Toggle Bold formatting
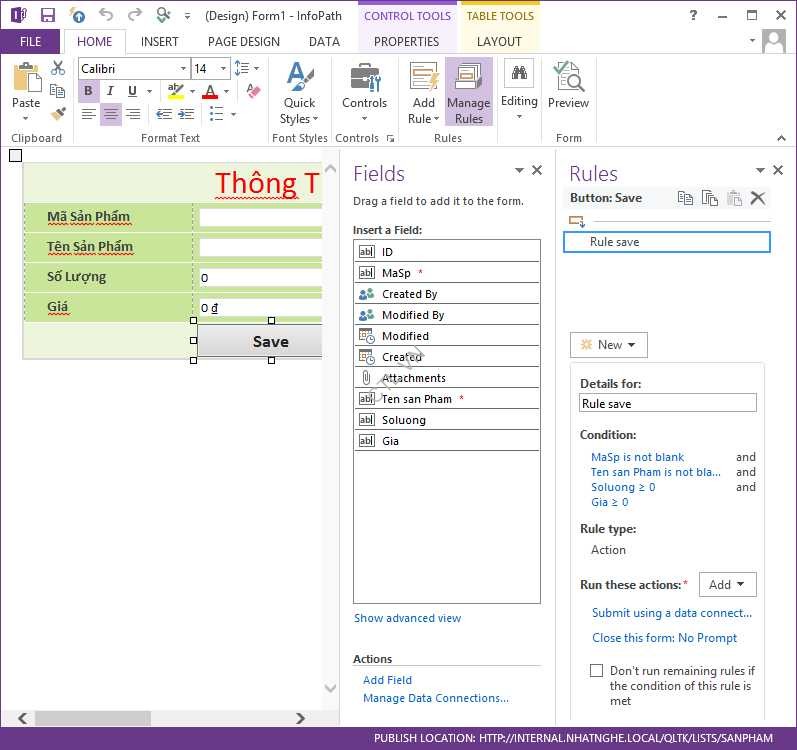Viewport: 797px width, 750px height. (x=88, y=92)
